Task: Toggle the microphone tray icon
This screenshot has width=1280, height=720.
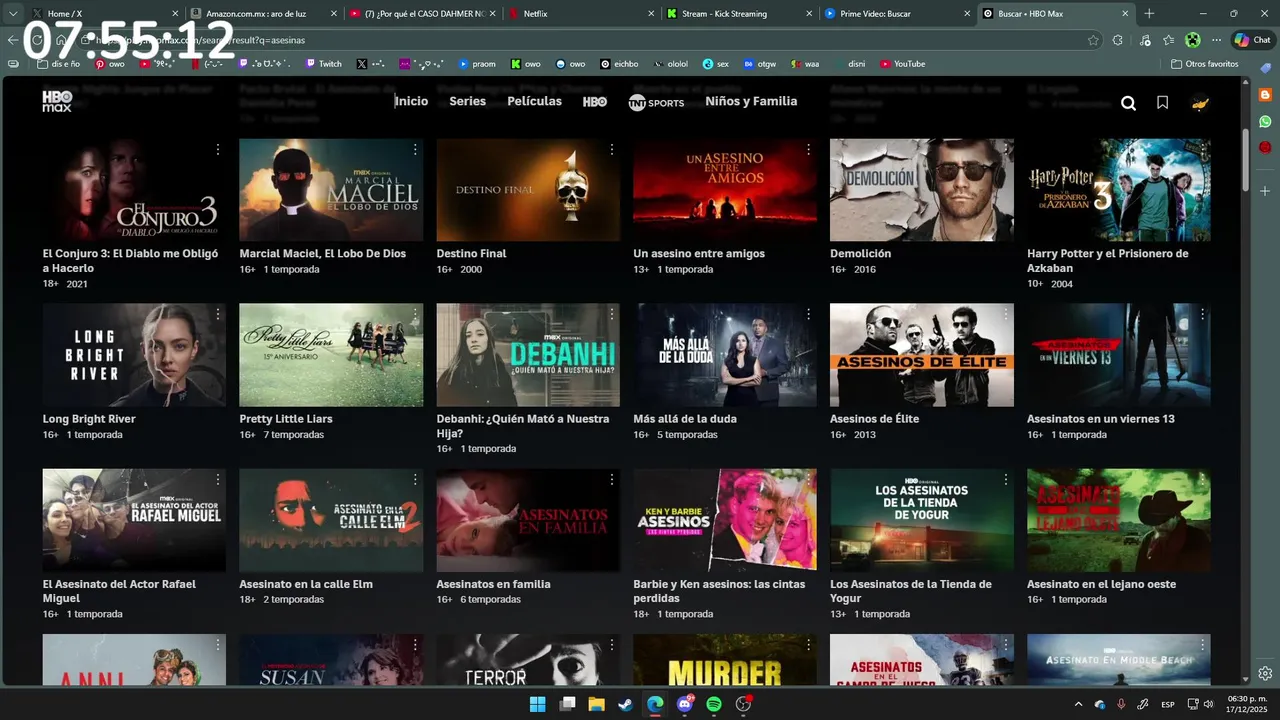Action: coord(1121,705)
